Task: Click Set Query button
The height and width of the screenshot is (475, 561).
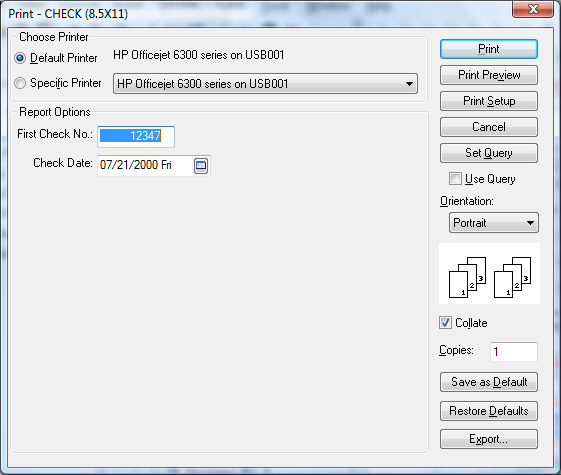Action: pos(489,153)
